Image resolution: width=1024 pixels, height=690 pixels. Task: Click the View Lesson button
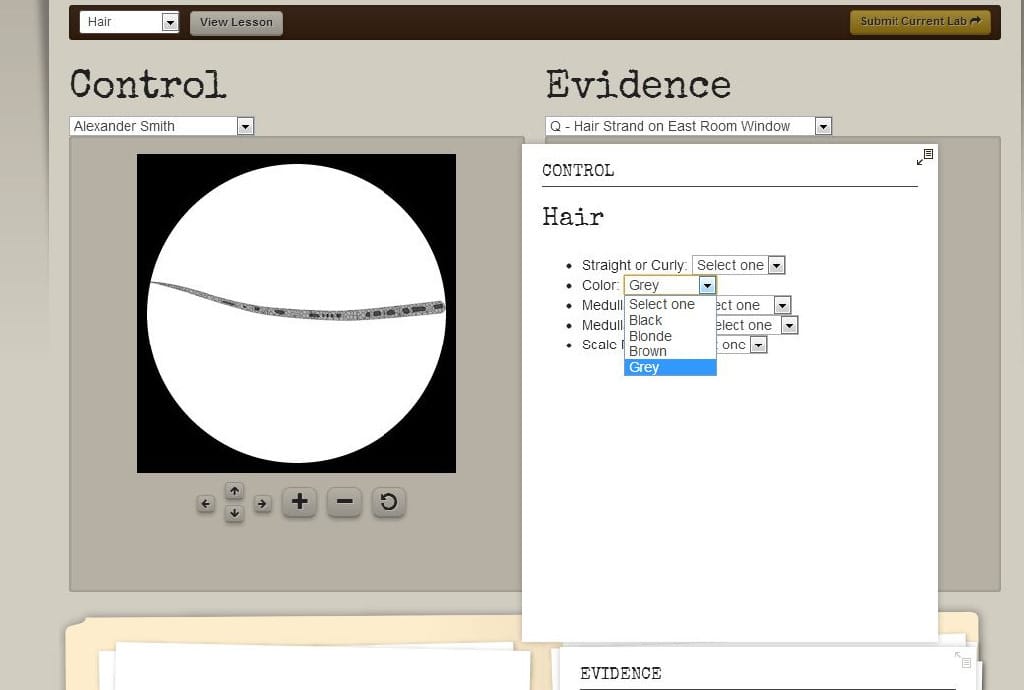(236, 22)
